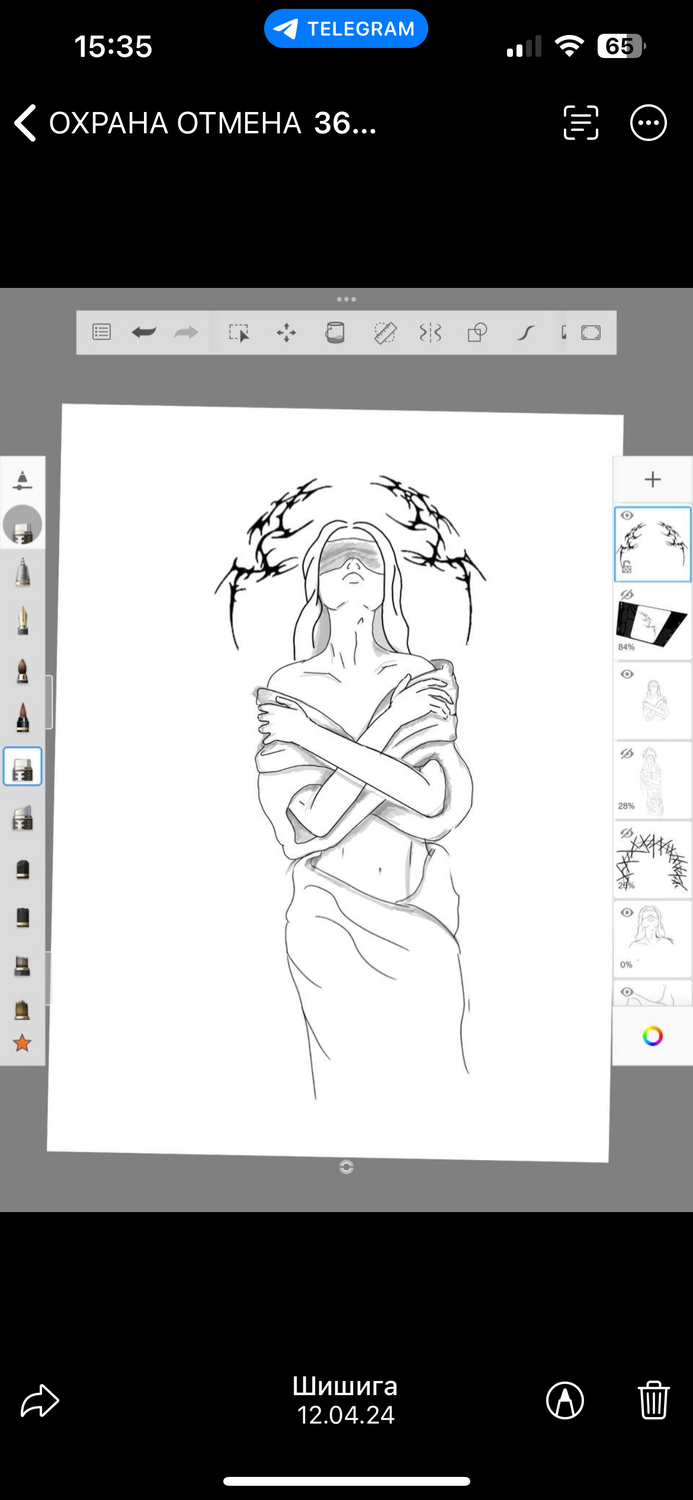Show the hidden 84% layer
Image resolution: width=693 pixels, height=1500 pixels.
click(x=627, y=594)
